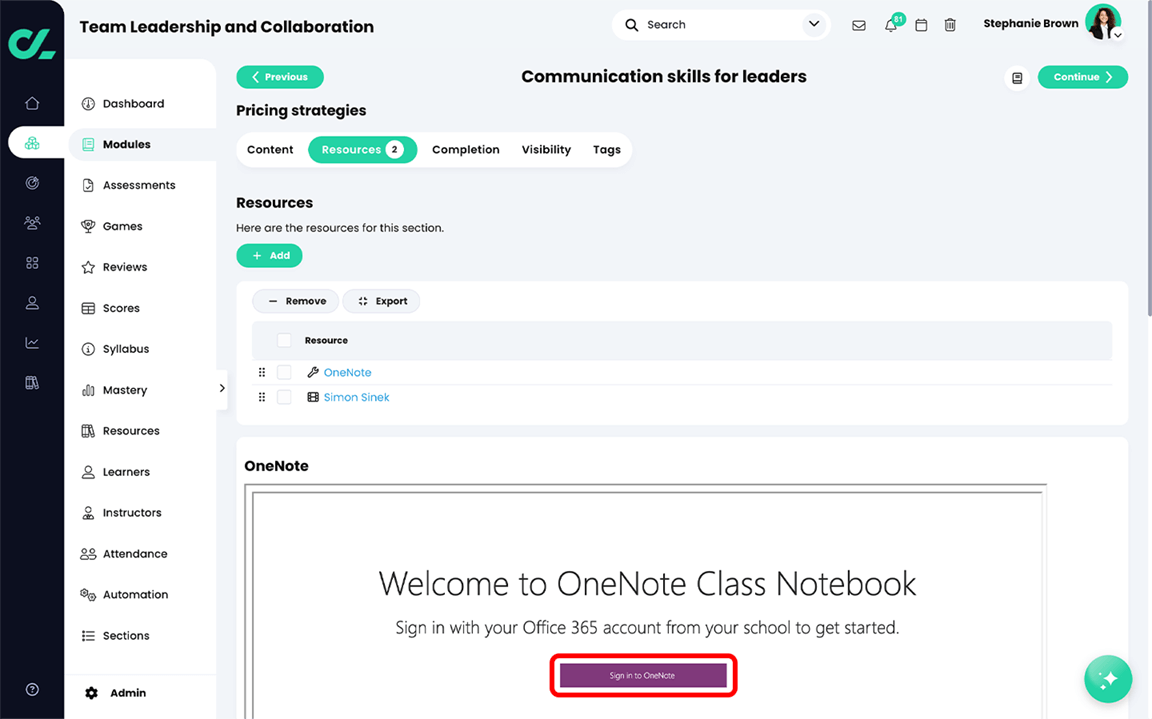Viewport: 1152px width, 719px height.
Task: Click the green app logo
Action: 32,43
